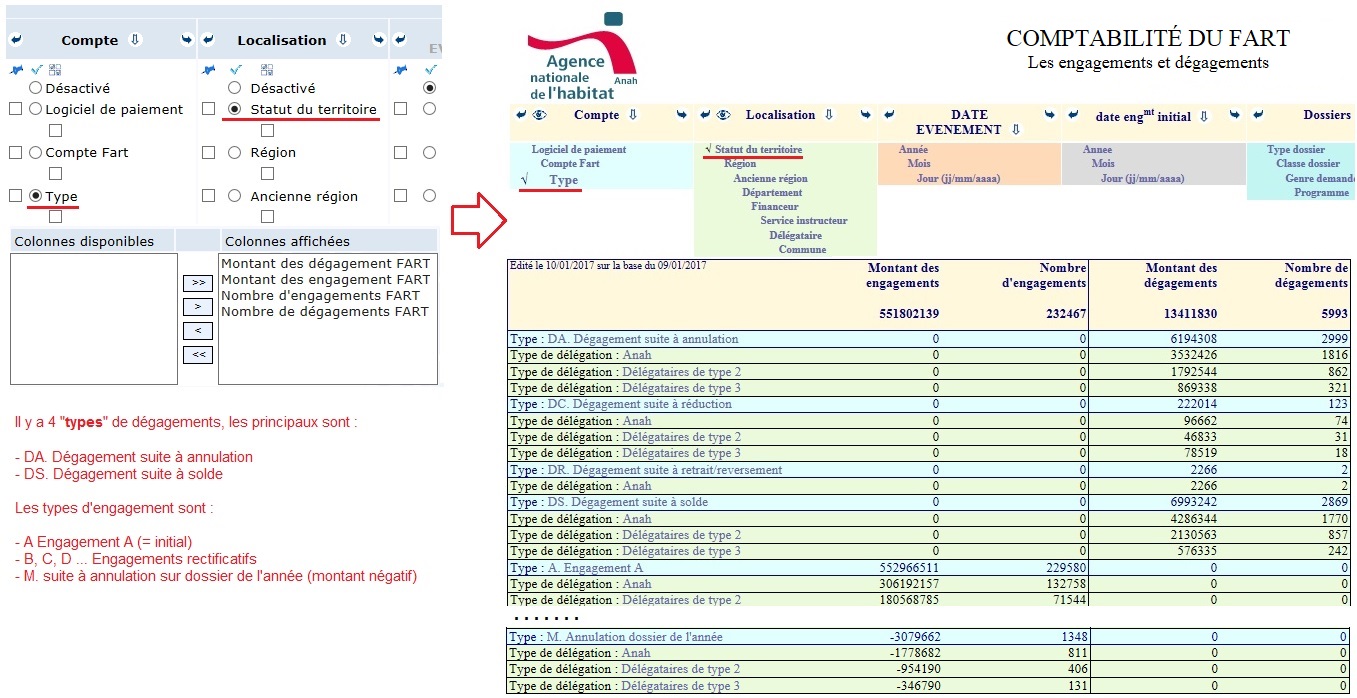1357x698 pixels.
Task: Click the report row 'Type : A. Engagement A'
Action: tap(928, 567)
